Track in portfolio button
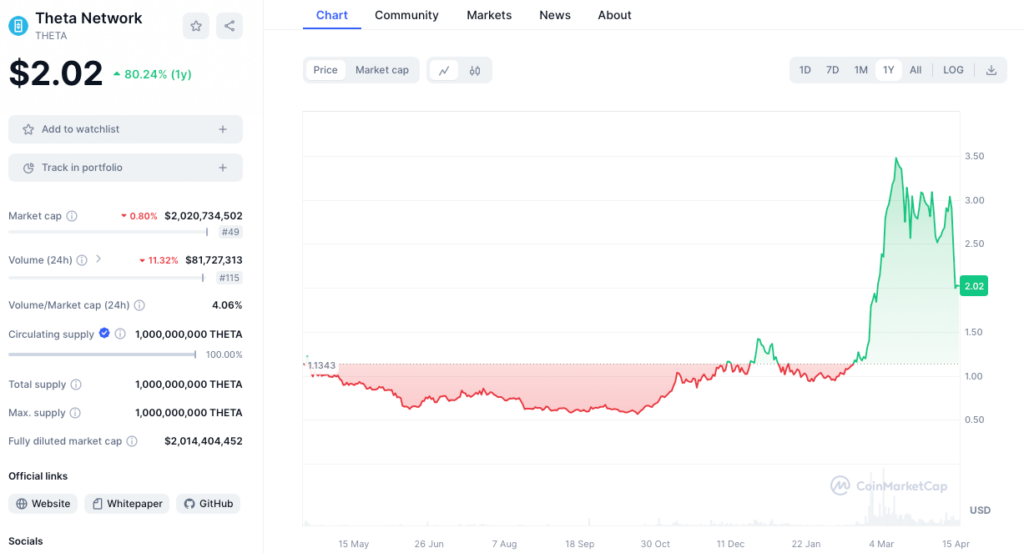This screenshot has width=1024, height=553. coord(125,168)
